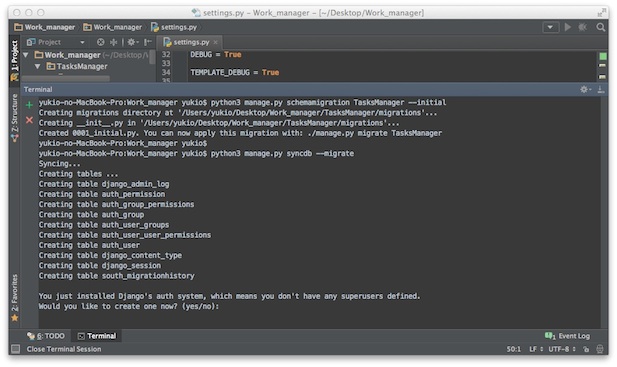617x367 pixels.
Task: Click the inspector hector icon in status bar
Action: coord(600,349)
